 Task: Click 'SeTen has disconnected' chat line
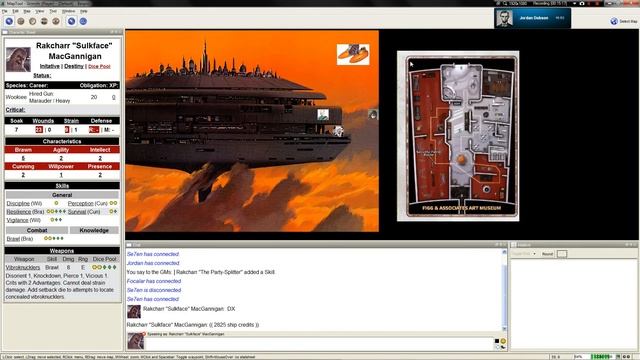(x=154, y=290)
